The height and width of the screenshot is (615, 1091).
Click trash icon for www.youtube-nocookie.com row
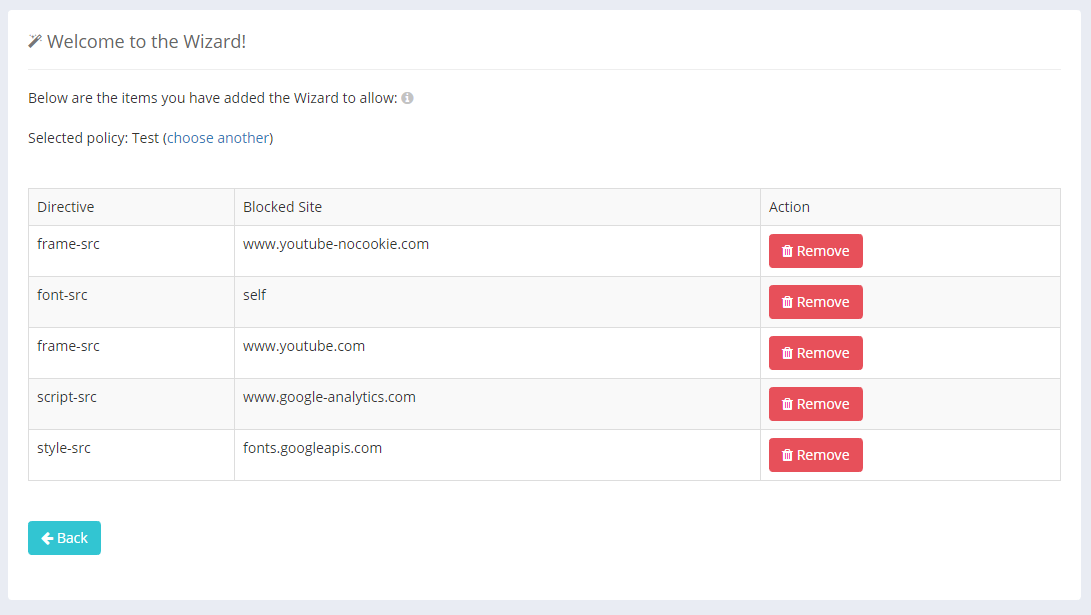pos(787,251)
